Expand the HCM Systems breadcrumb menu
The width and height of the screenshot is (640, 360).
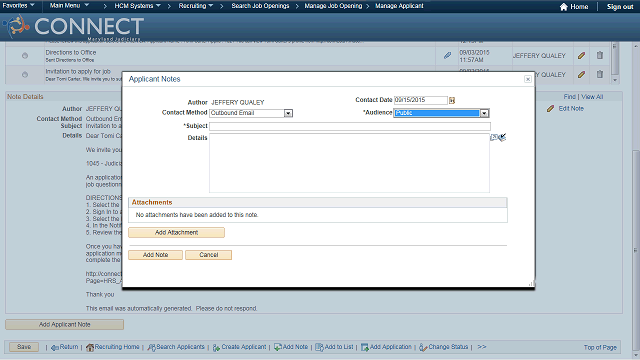coord(138,6)
